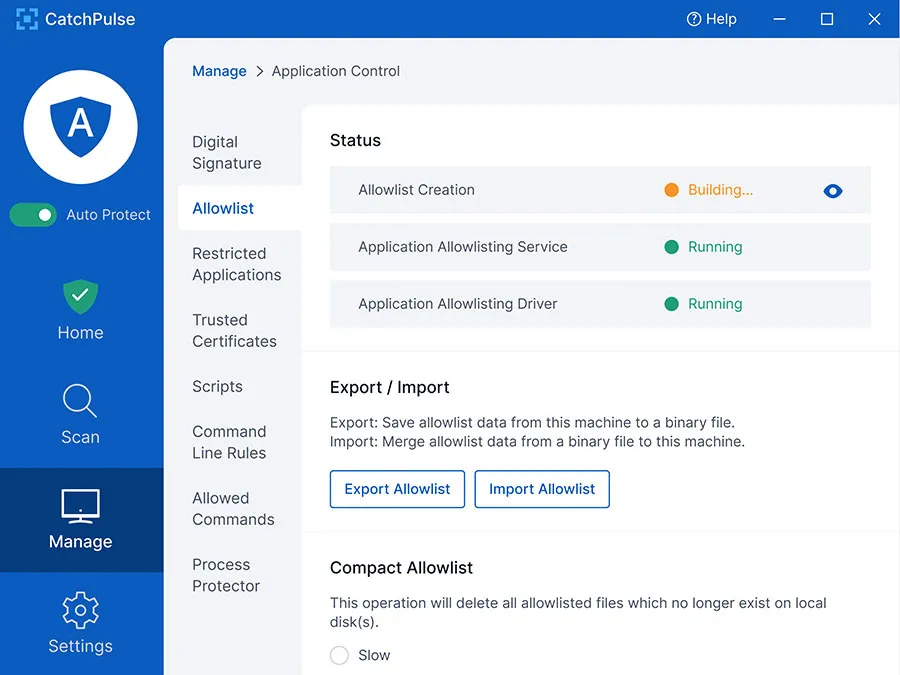This screenshot has height=675, width=900.
Task: Click the CatchPulse logo icon
Action: (26, 19)
